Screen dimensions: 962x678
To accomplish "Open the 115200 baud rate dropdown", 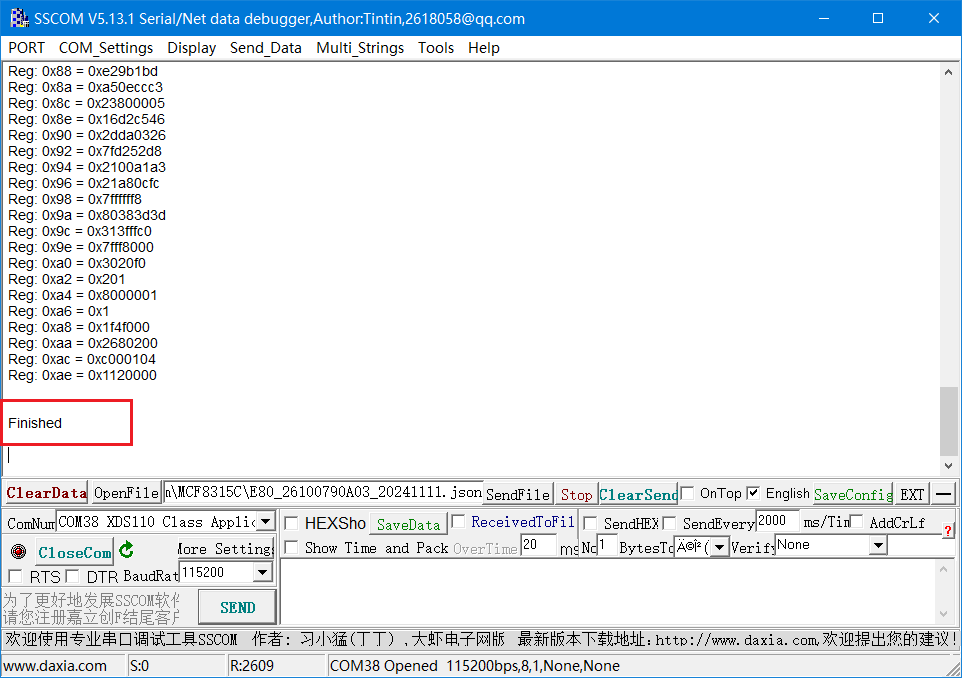I will [x=262, y=572].
